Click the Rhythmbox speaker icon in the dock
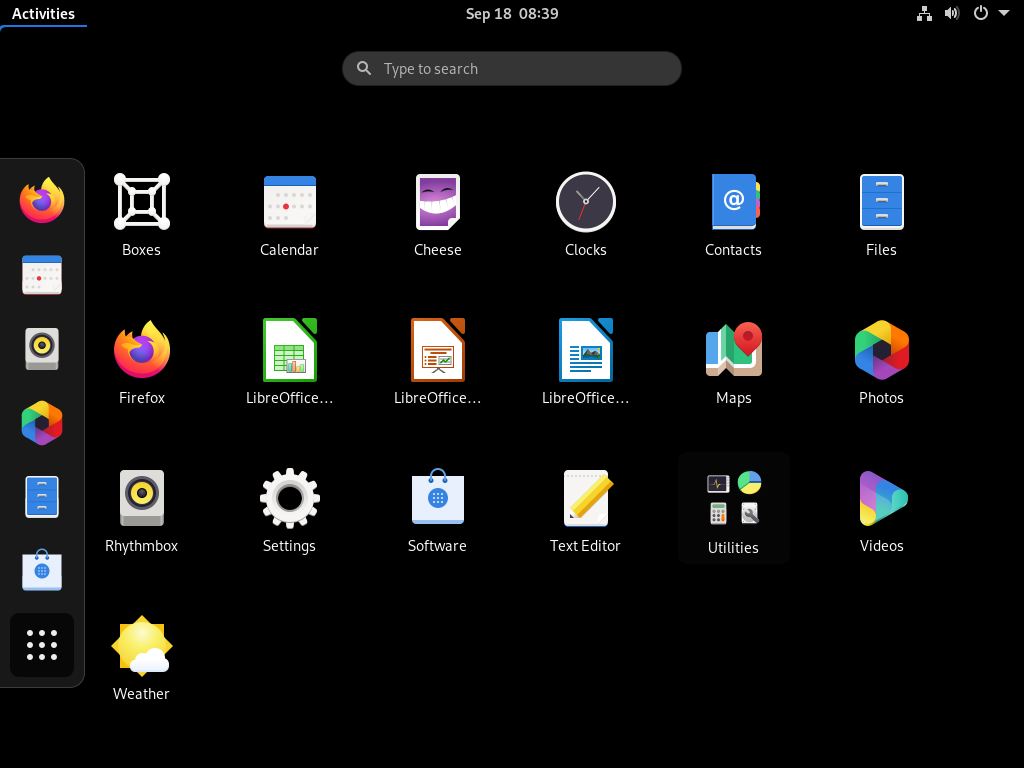Screen dimensions: 1024x768 point(42,349)
